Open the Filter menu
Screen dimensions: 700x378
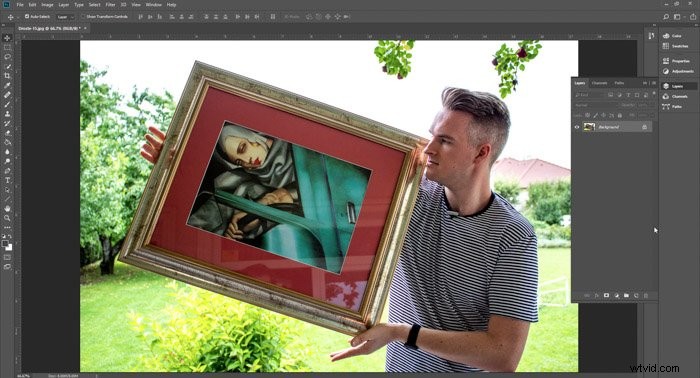click(110, 5)
